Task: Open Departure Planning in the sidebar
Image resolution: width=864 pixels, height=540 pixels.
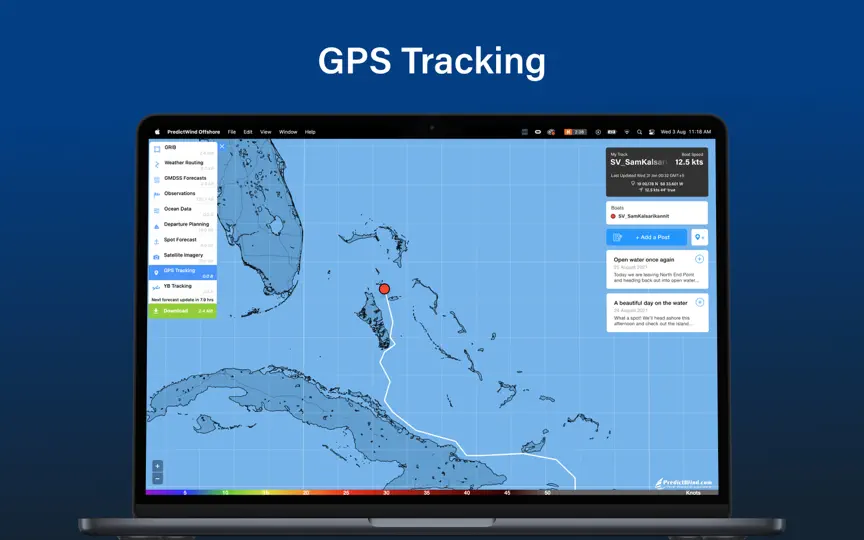Action: (182, 226)
